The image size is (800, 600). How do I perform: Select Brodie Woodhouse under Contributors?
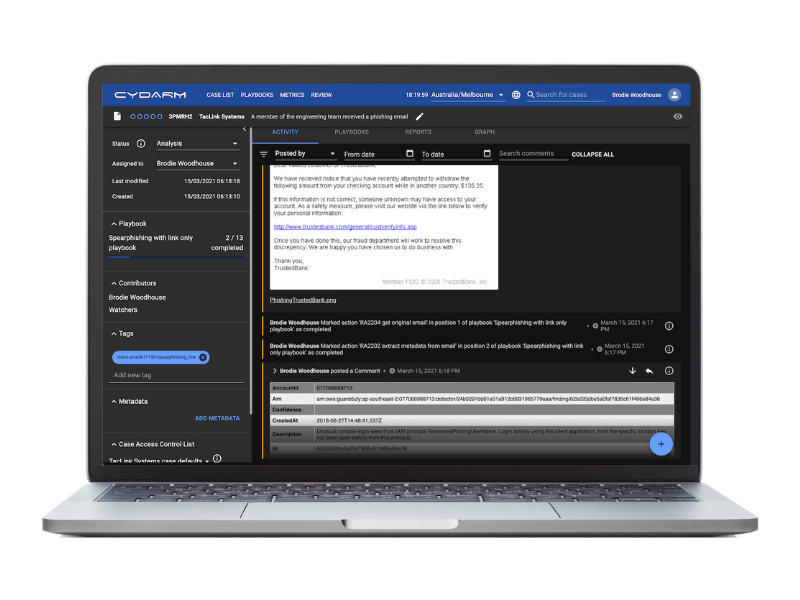point(137,297)
